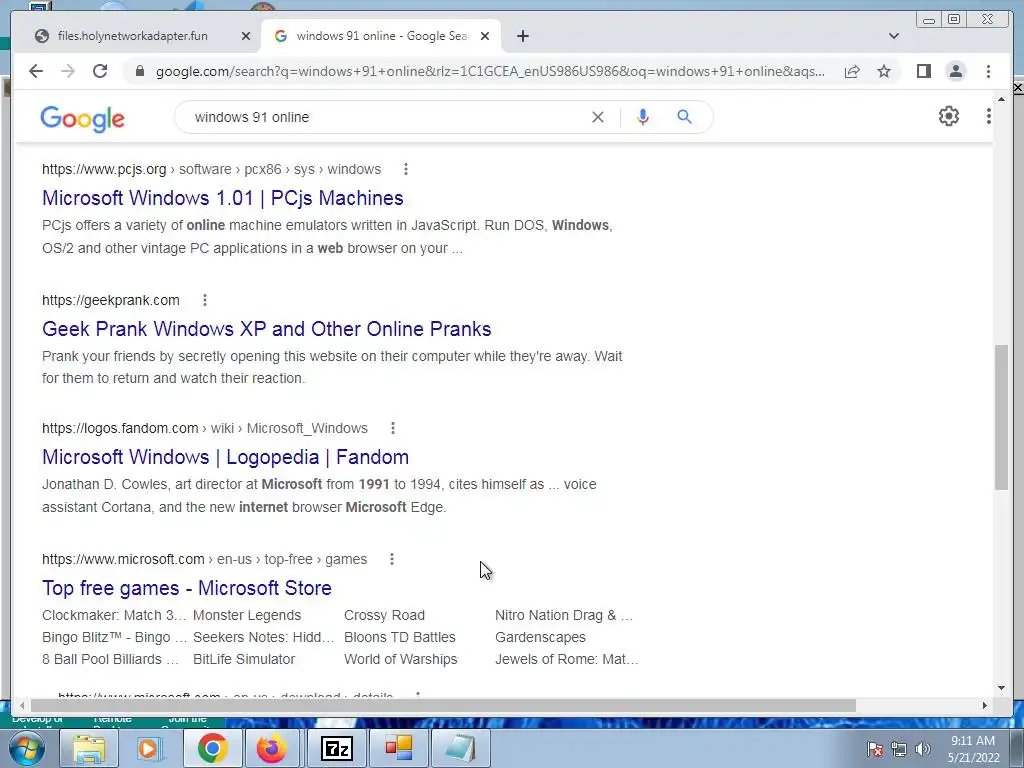Reload the current page
1024x768 pixels.
[100, 71]
